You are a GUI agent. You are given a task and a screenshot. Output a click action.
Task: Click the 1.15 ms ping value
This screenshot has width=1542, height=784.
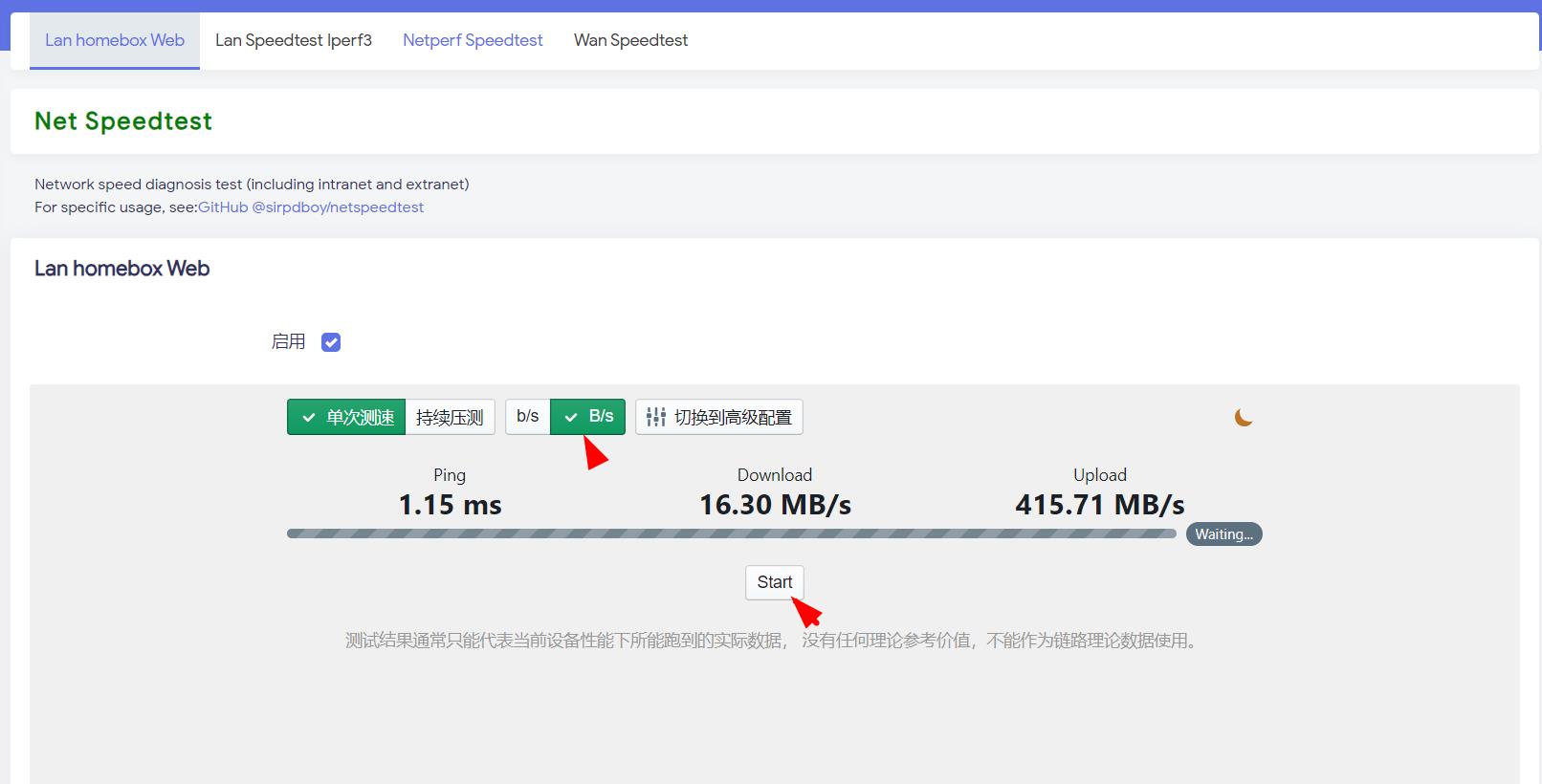tap(450, 505)
